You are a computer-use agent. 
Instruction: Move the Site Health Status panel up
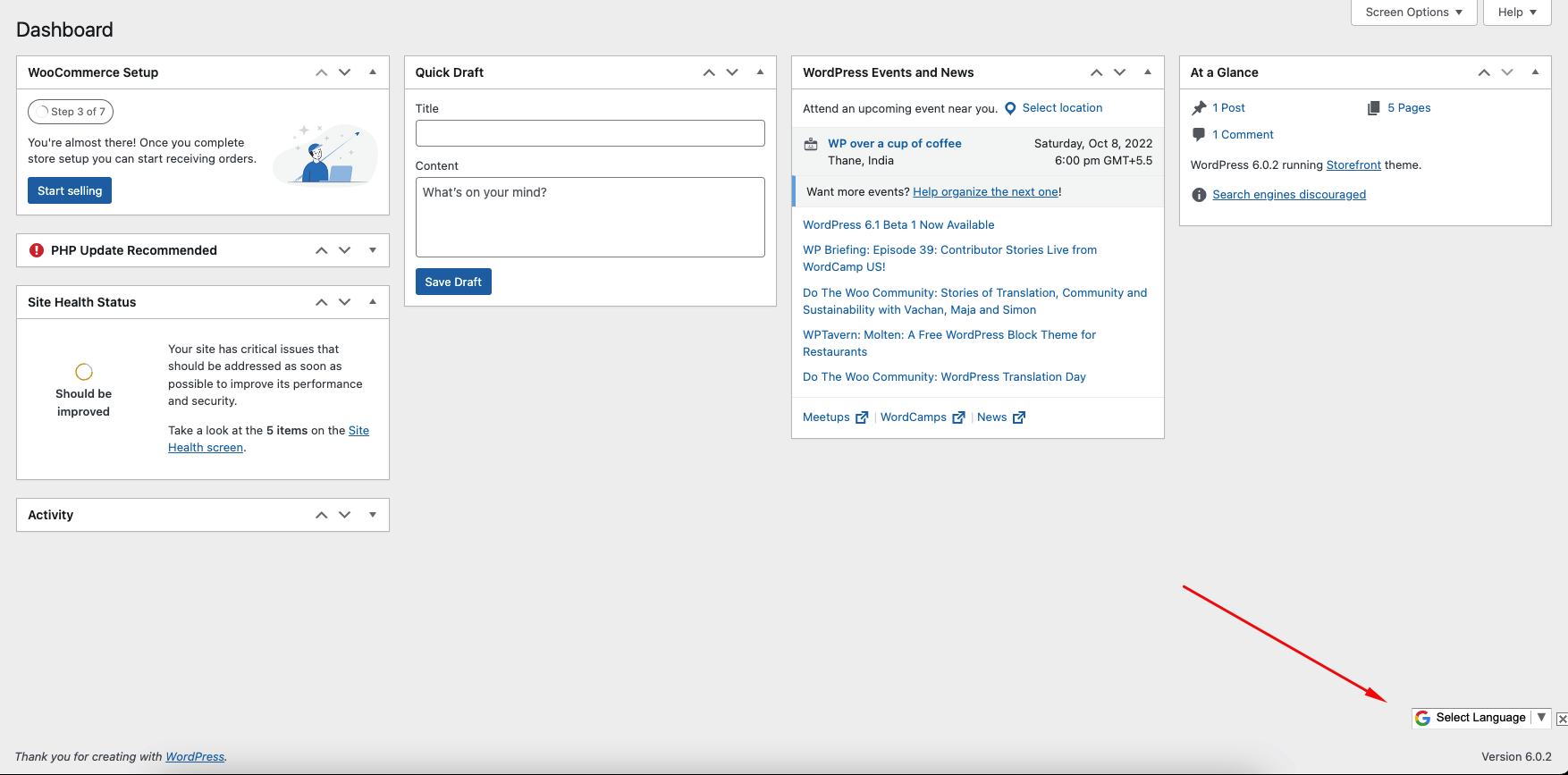[321, 302]
